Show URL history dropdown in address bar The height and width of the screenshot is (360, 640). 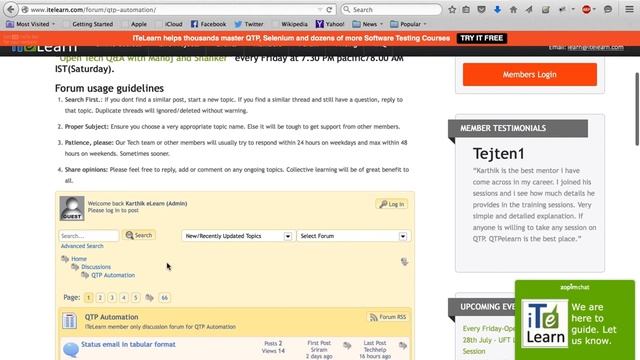tap(320, 9)
